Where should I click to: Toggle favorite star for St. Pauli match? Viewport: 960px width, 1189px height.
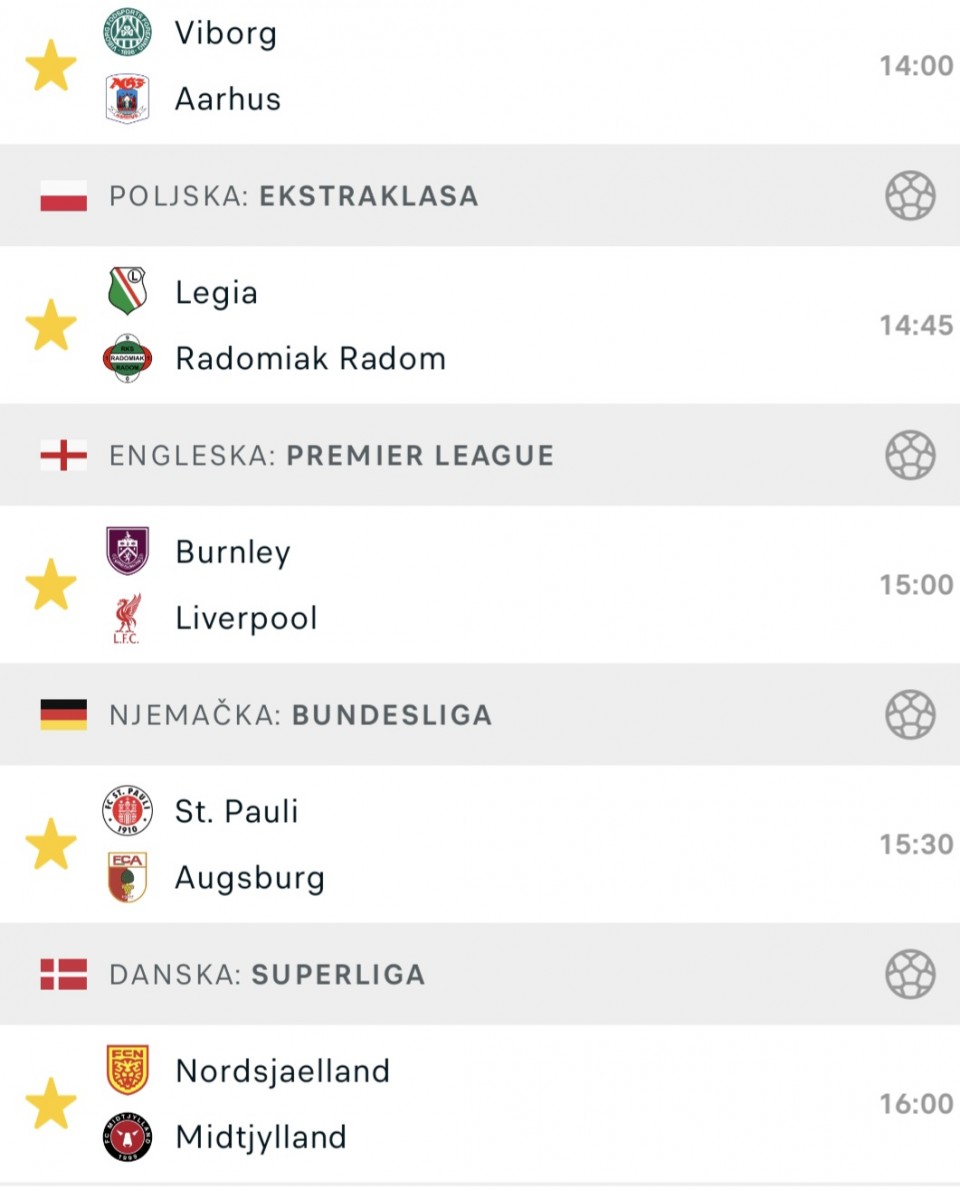point(51,843)
